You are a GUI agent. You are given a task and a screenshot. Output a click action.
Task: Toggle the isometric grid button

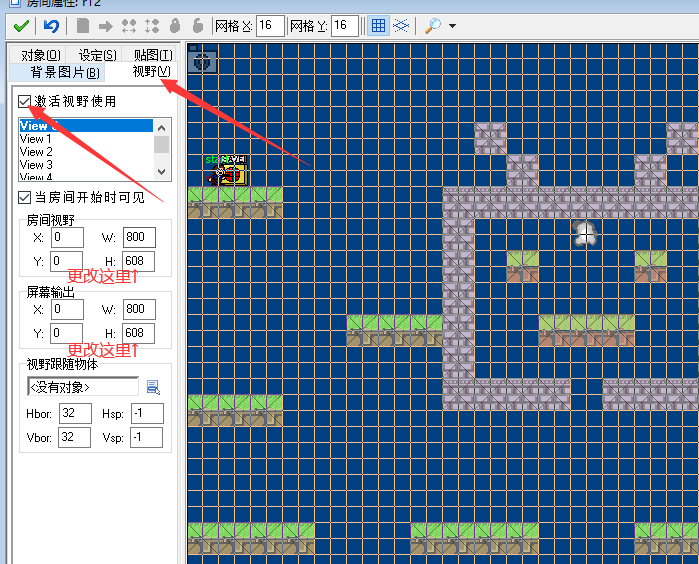(401, 26)
